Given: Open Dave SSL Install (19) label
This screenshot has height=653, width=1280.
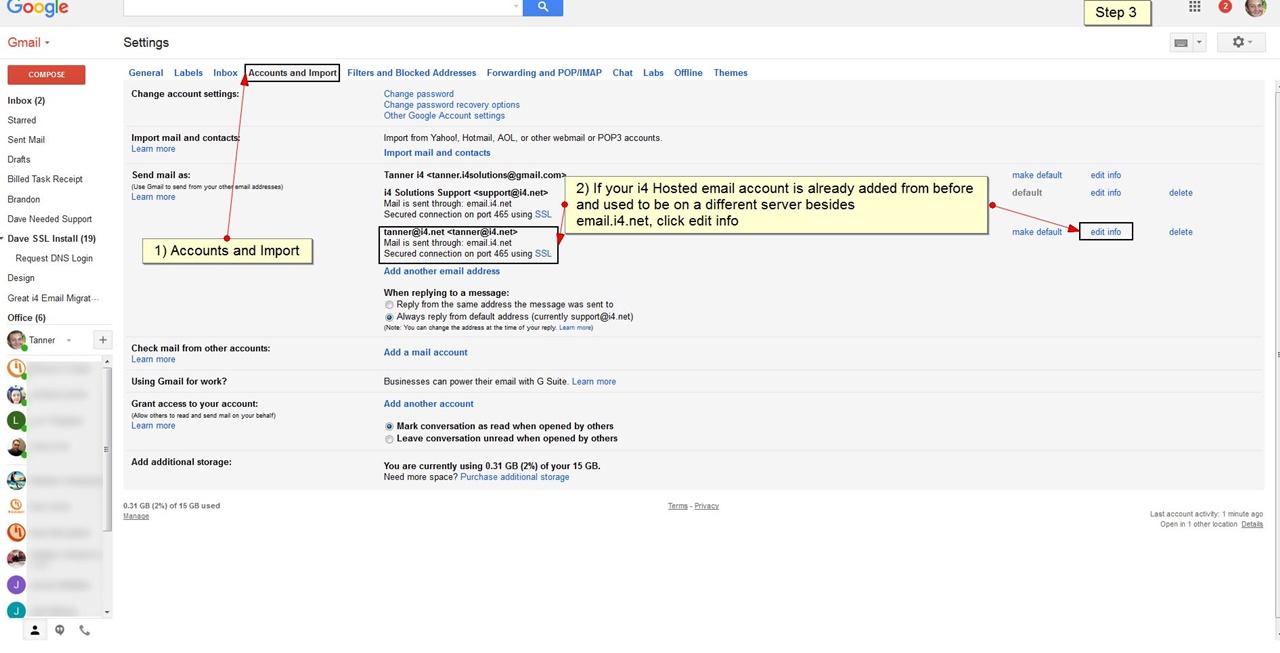Looking at the screenshot, I should (51, 239).
